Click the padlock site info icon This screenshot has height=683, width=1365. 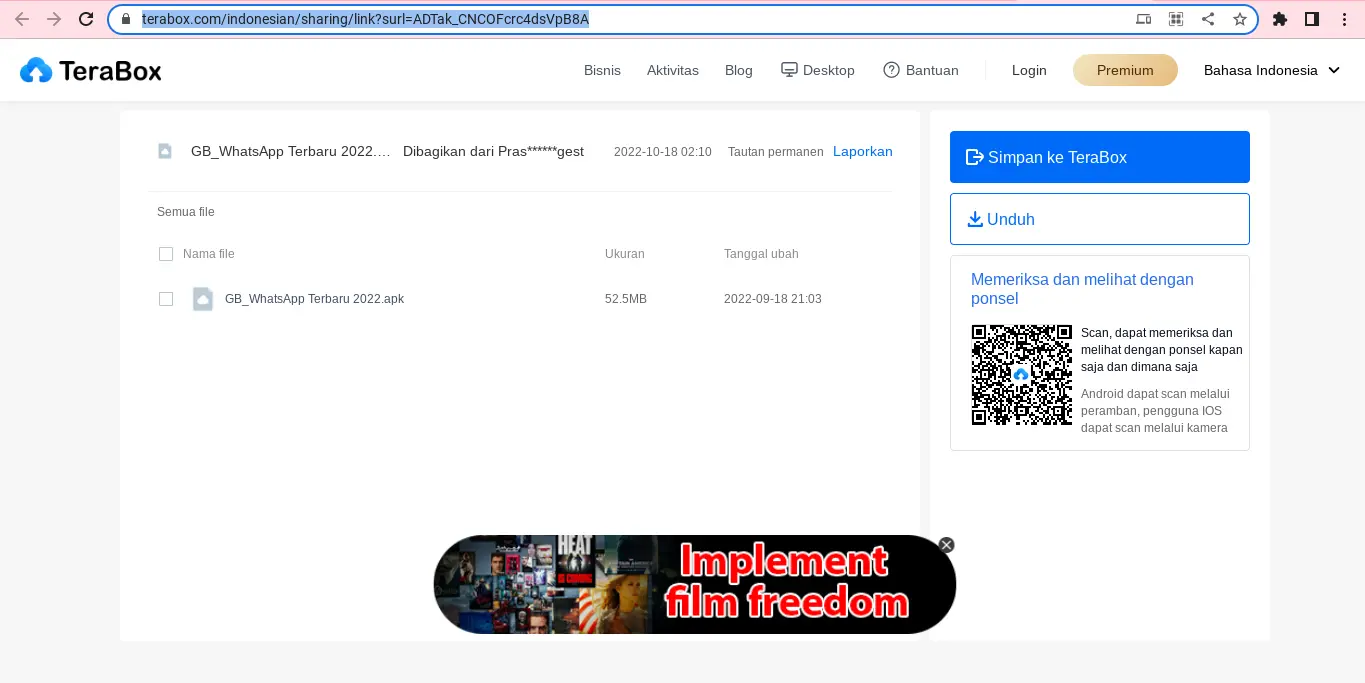125,19
